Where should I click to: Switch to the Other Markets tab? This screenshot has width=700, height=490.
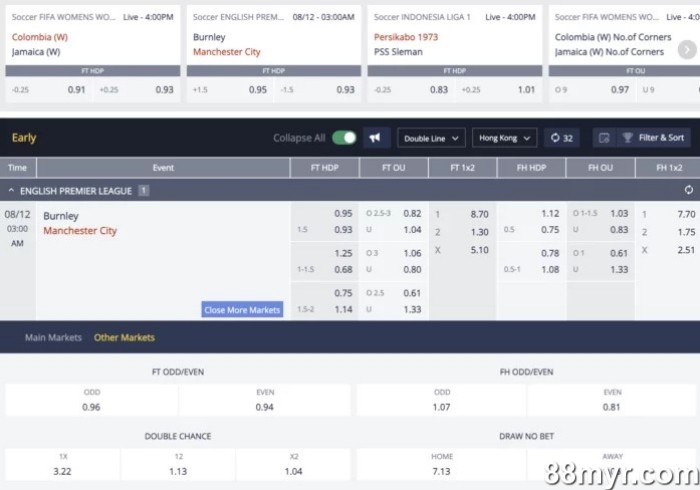pos(124,337)
